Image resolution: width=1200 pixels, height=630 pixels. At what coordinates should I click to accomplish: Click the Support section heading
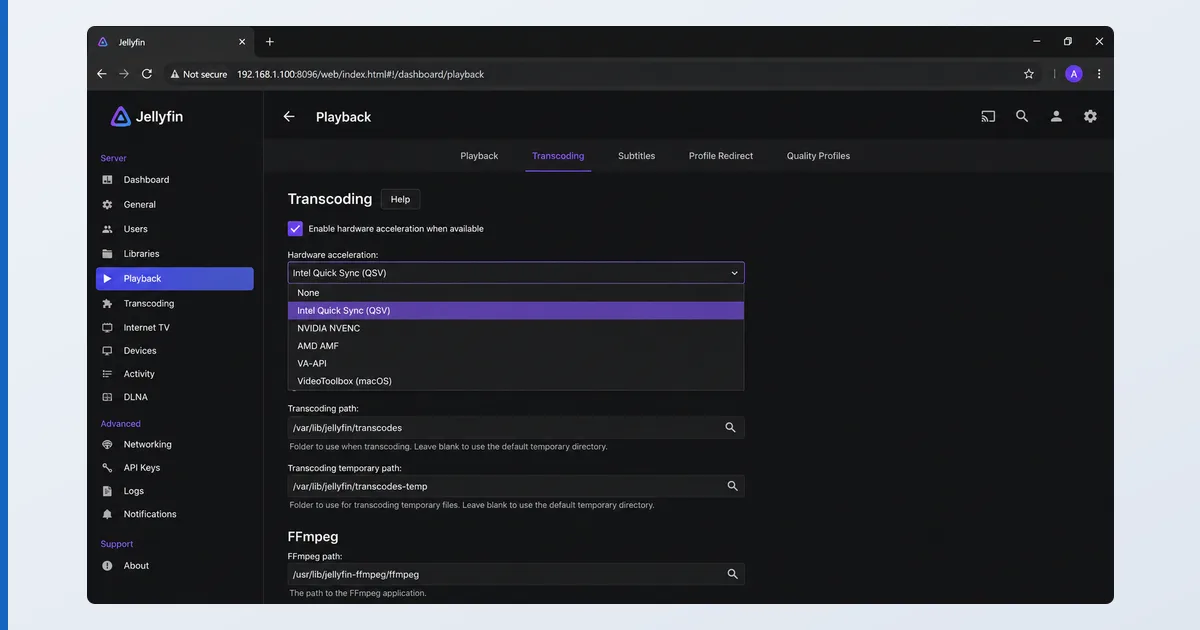[x=117, y=544]
